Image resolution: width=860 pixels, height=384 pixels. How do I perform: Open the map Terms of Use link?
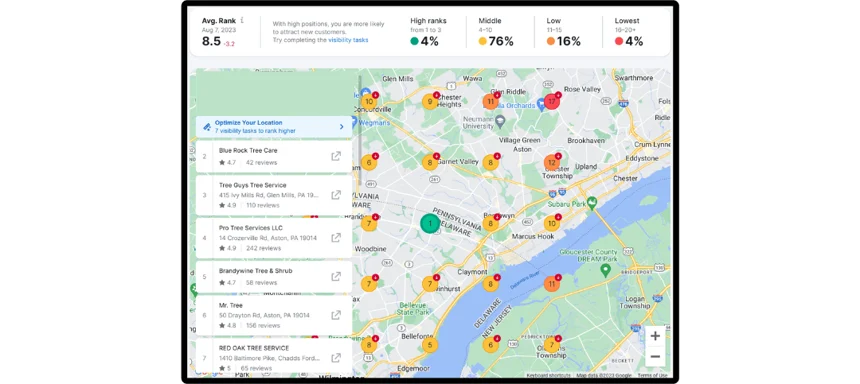pos(652,375)
